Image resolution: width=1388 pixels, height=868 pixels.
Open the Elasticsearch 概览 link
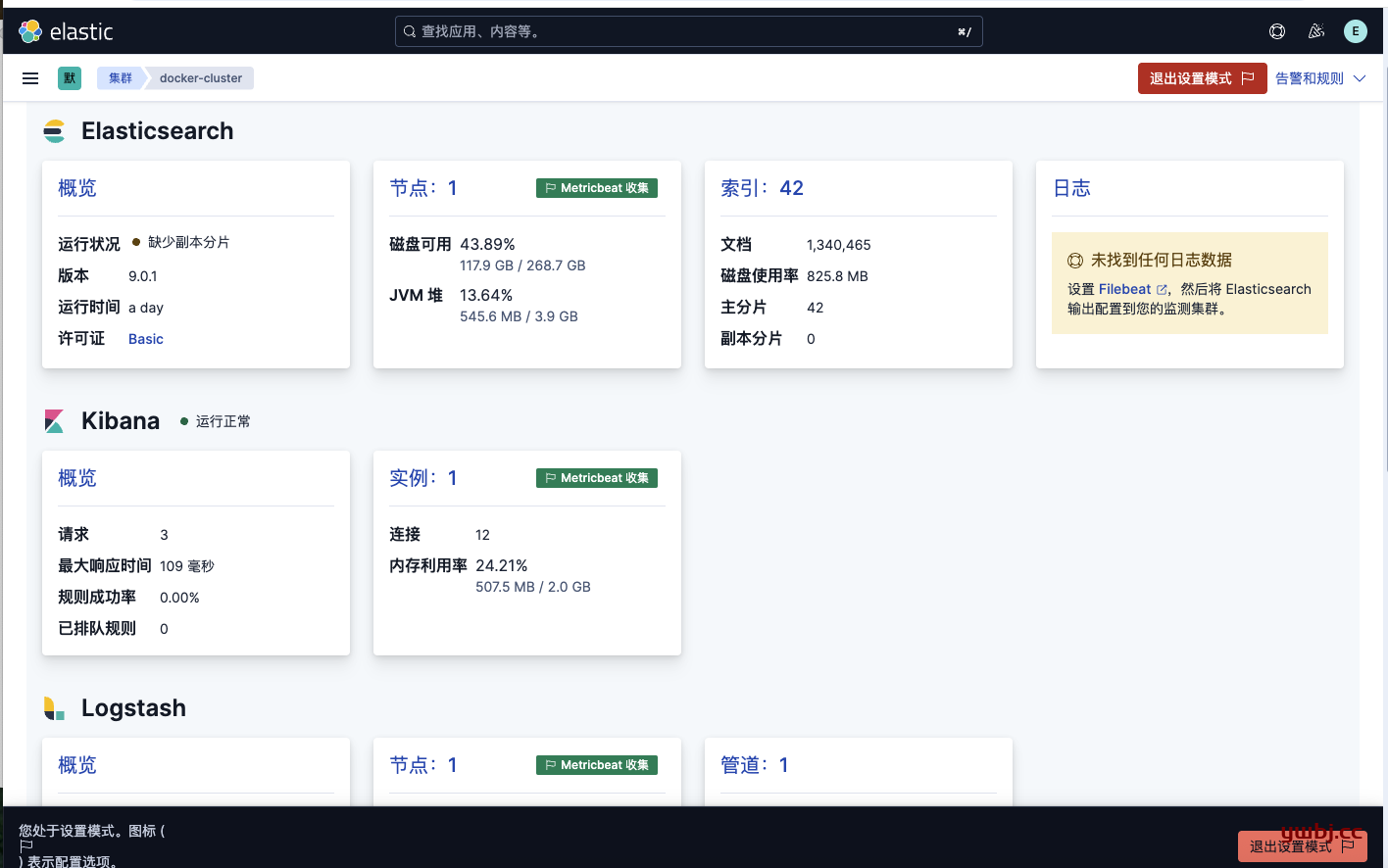[77, 188]
